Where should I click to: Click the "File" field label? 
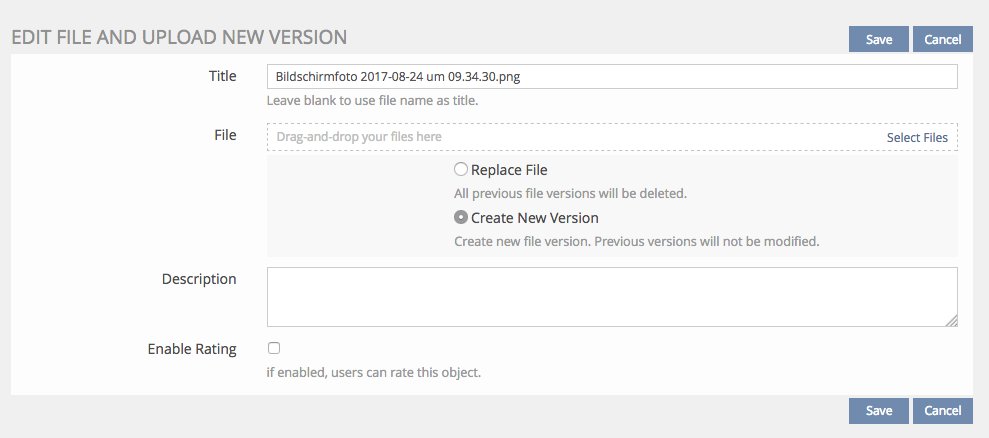tap(225, 135)
